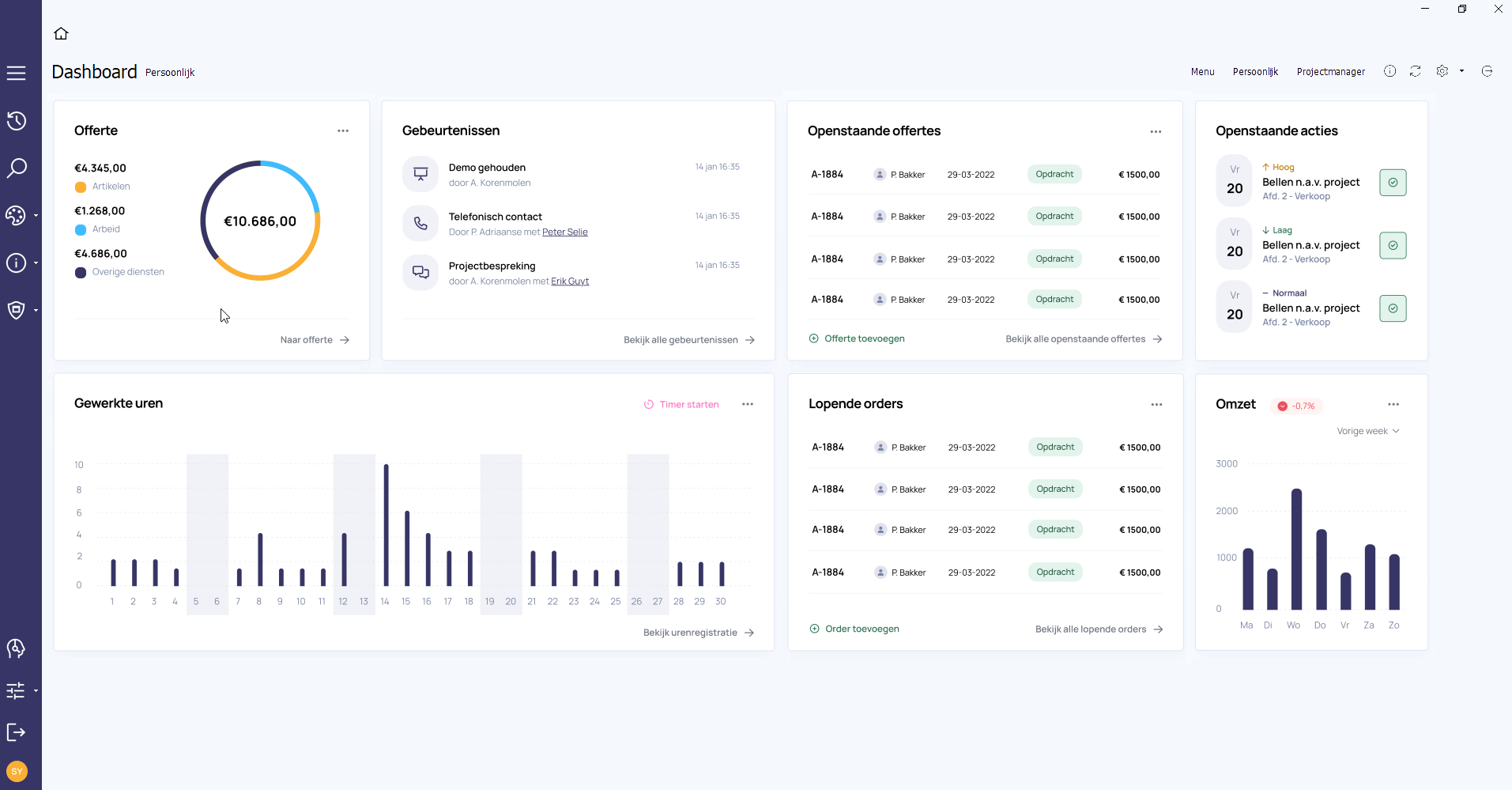Image resolution: width=1512 pixels, height=790 pixels.
Task: Click the SY user avatar
Action: point(17,771)
